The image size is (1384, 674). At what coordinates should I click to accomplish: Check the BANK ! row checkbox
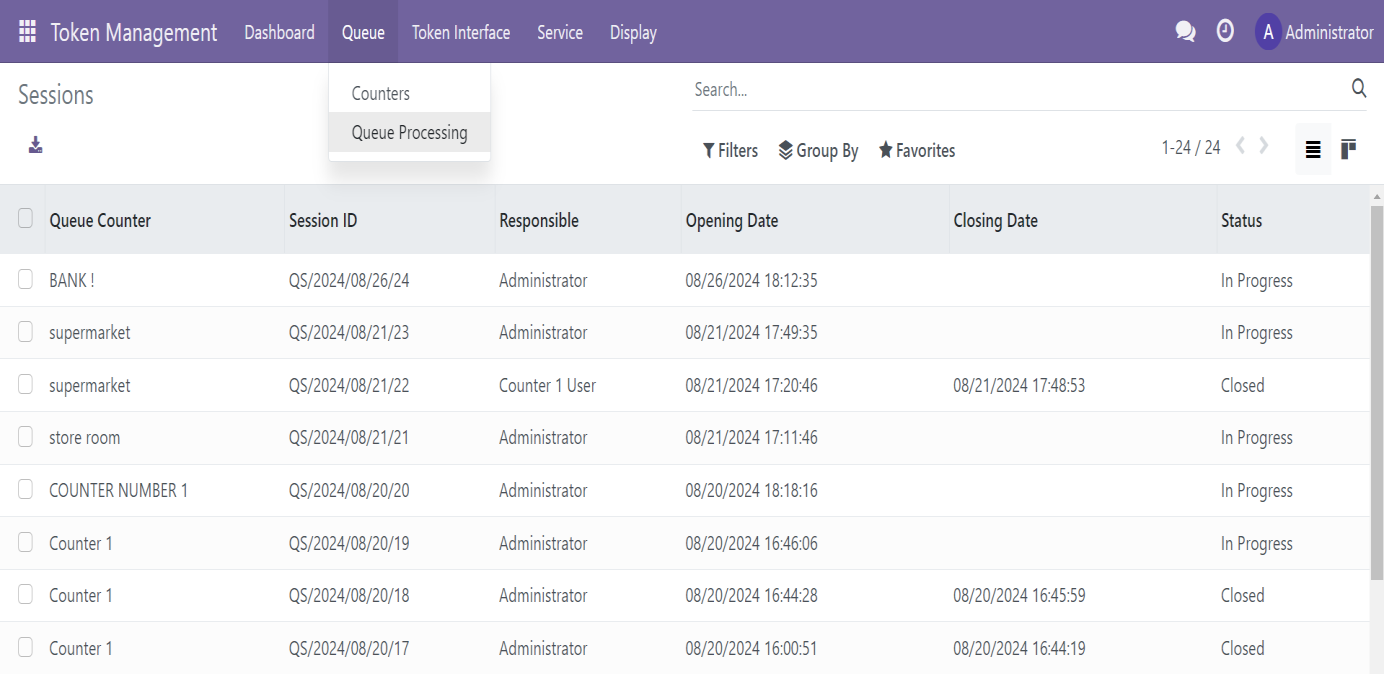click(26, 280)
